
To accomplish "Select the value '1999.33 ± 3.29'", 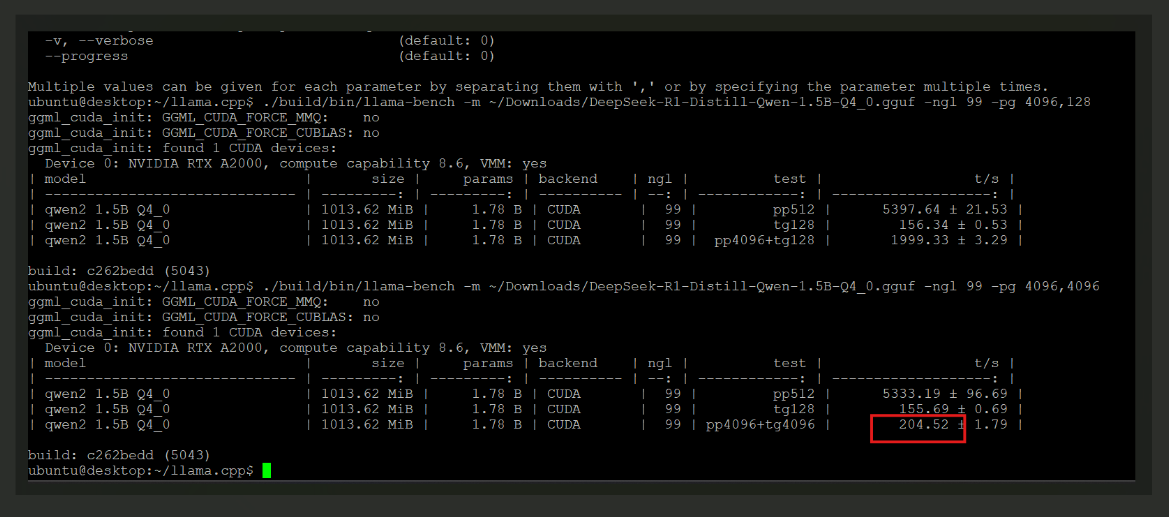I will pyautogui.click(x=948, y=240).
